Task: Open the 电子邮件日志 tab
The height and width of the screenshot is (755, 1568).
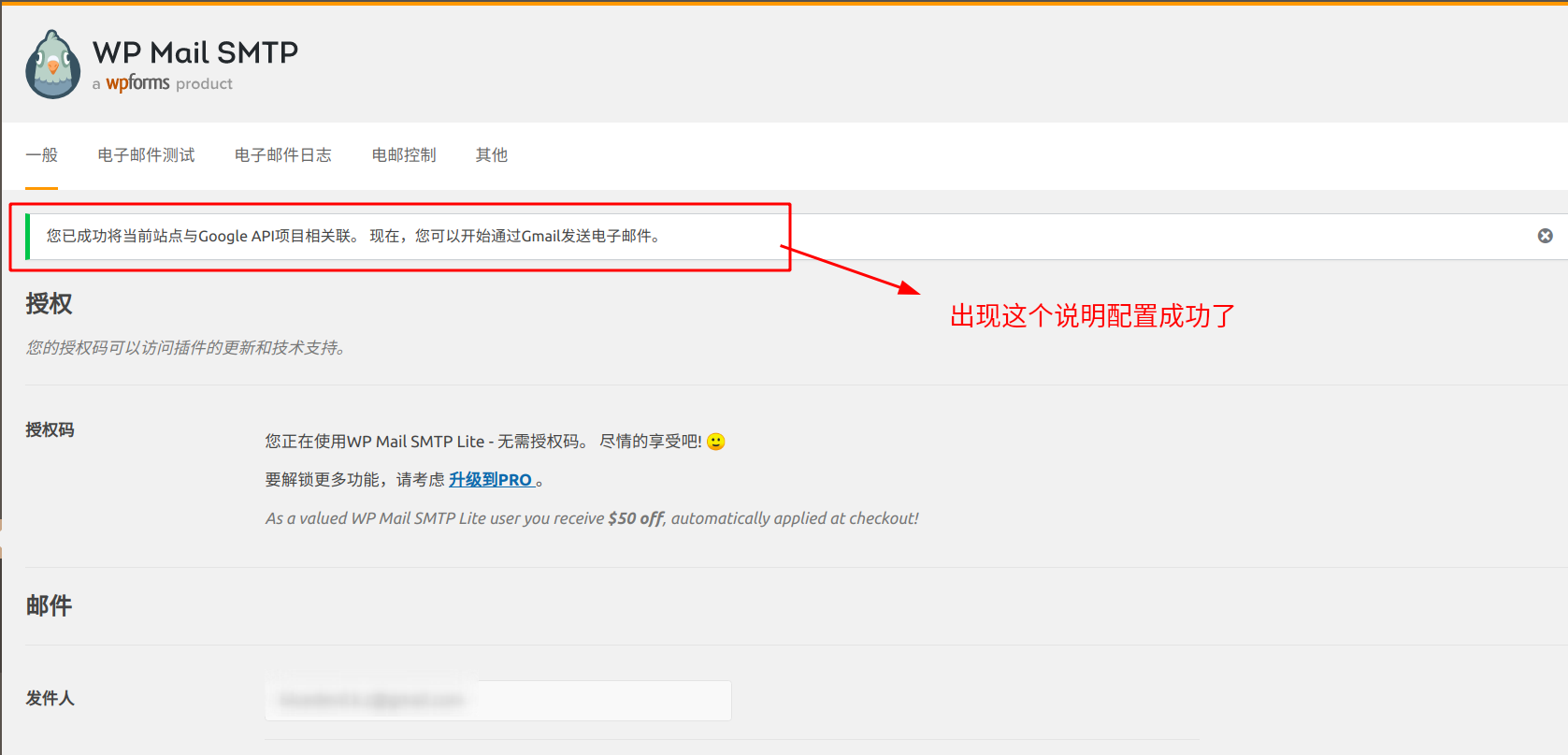Action: tap(283, 155)
